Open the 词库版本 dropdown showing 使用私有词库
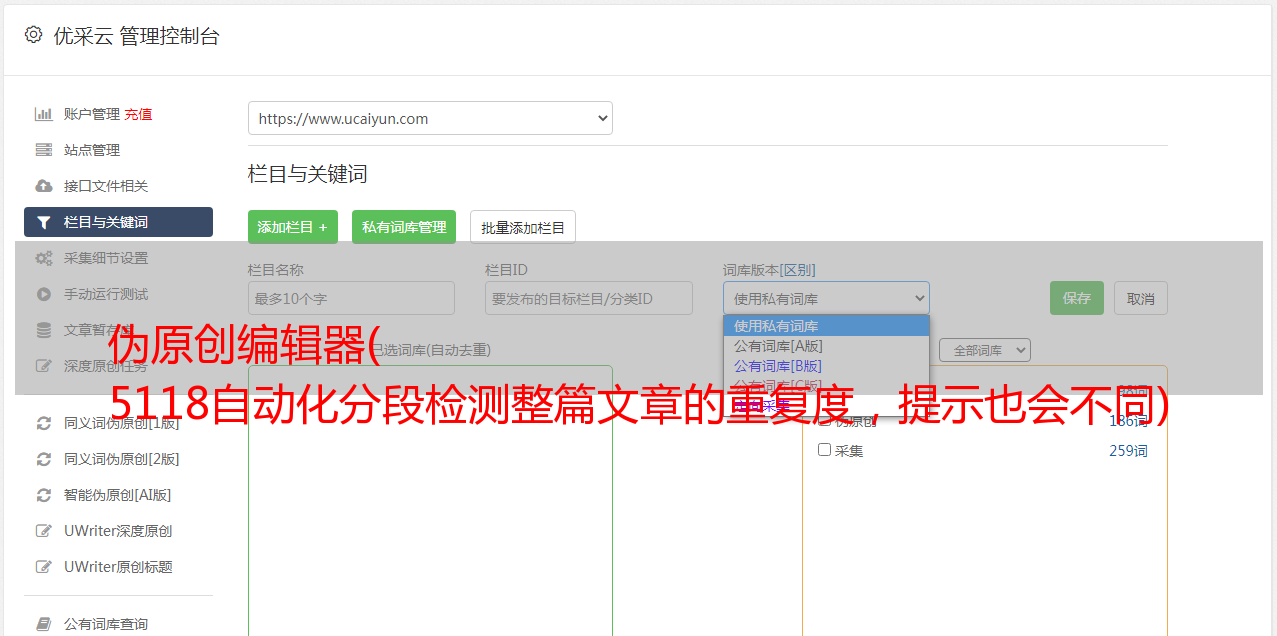 pyautogui.click(x=826, y=298)
